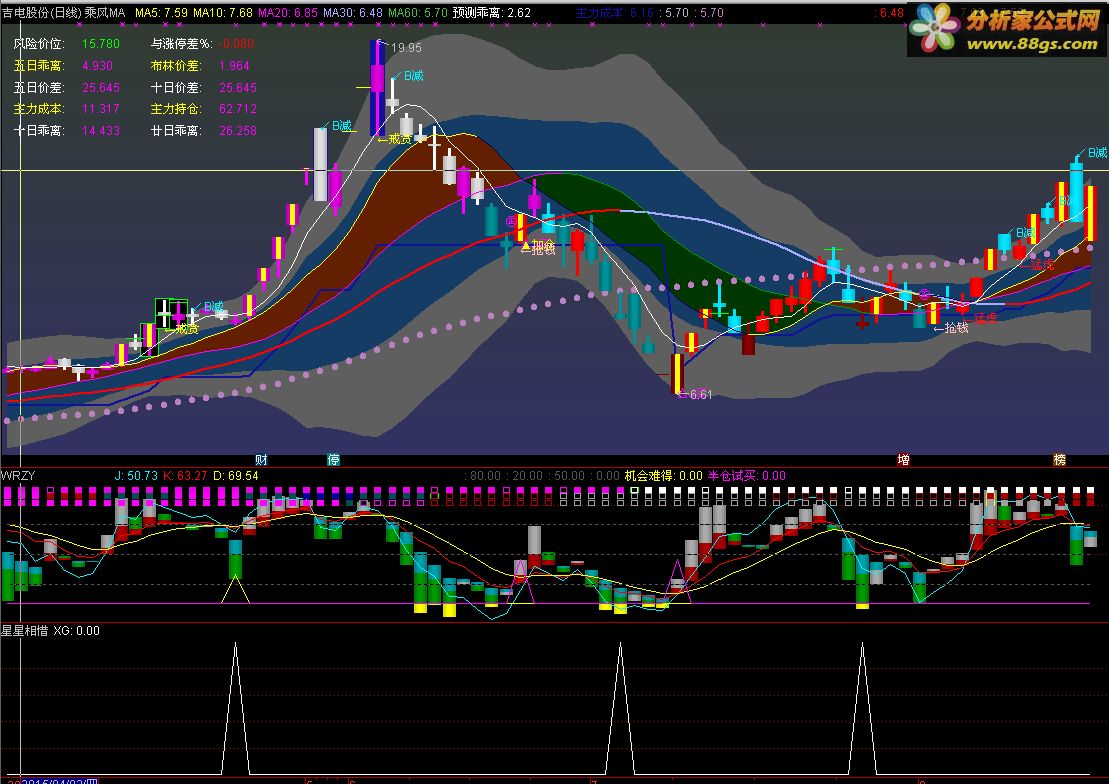Select the MA10: 7.68 indicator label

point(223,13)
